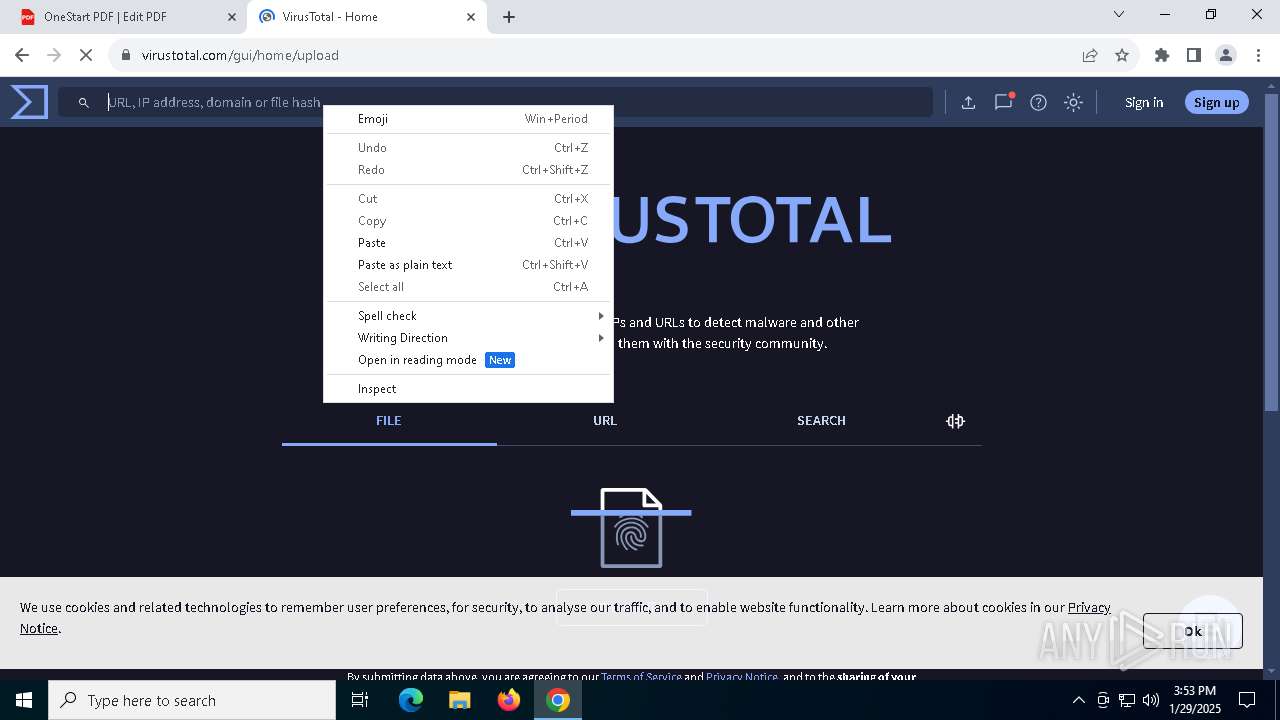Expand the Spell check submenu
The height and width of the screenshot is (720, 1280).
(x=468, y=316)
